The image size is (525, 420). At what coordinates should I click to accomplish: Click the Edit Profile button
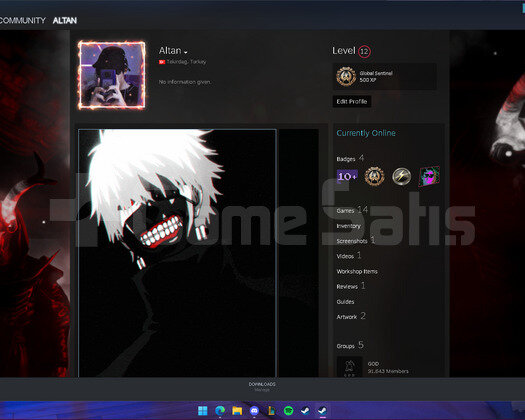[352, 101]
